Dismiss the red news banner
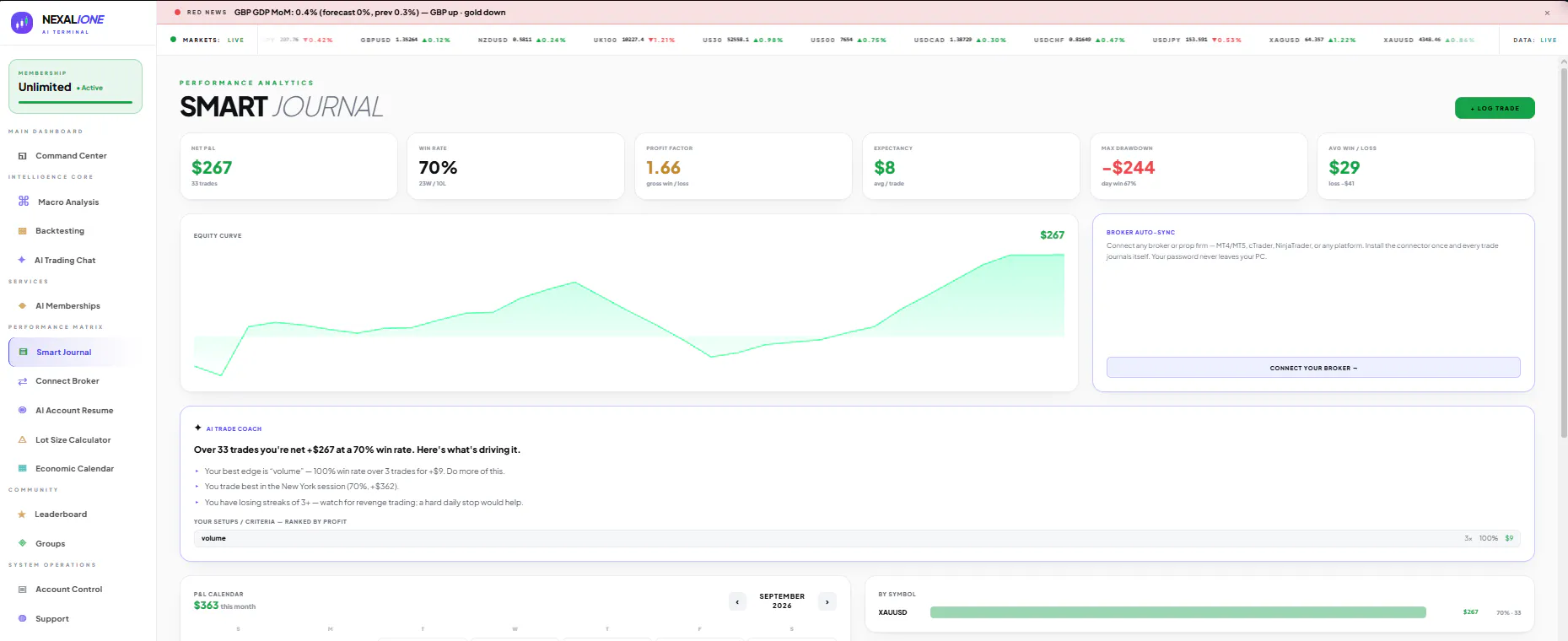 [x=1547, y=13]
